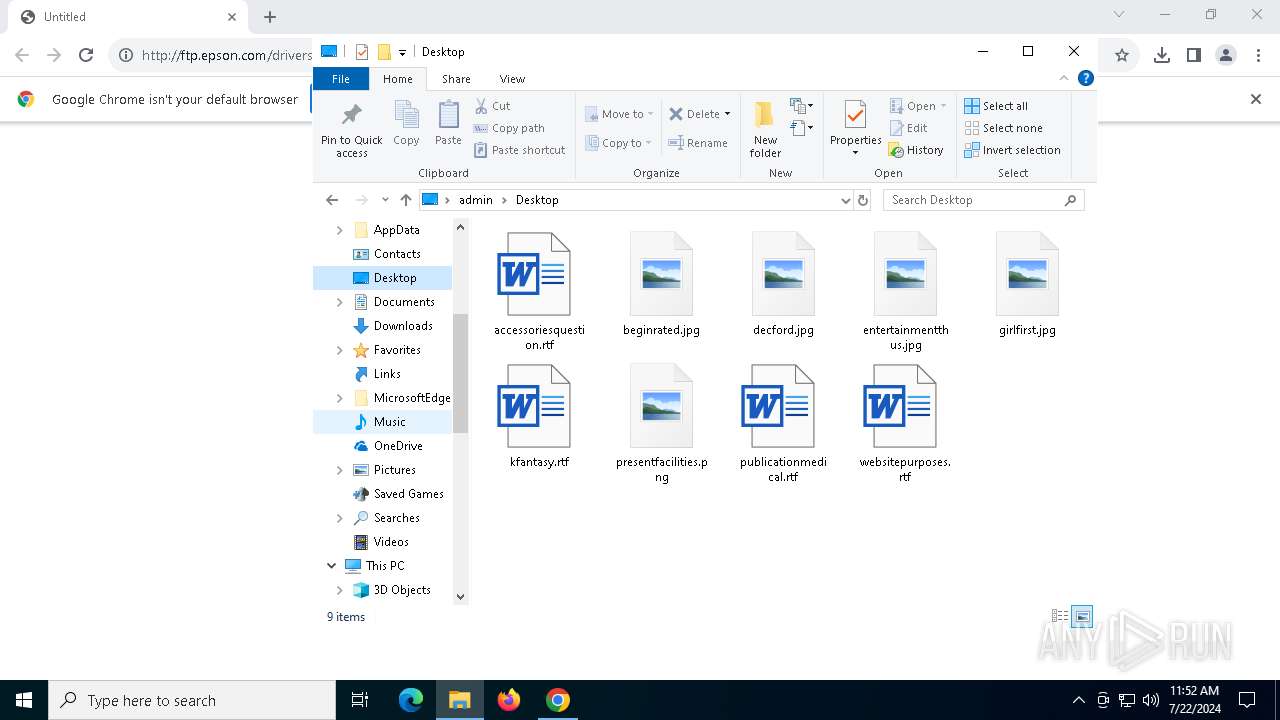This screenshot has height=720, width=1280.
Task: Click the Pin to Quick access icon
Action: click(x=351, y=115)
